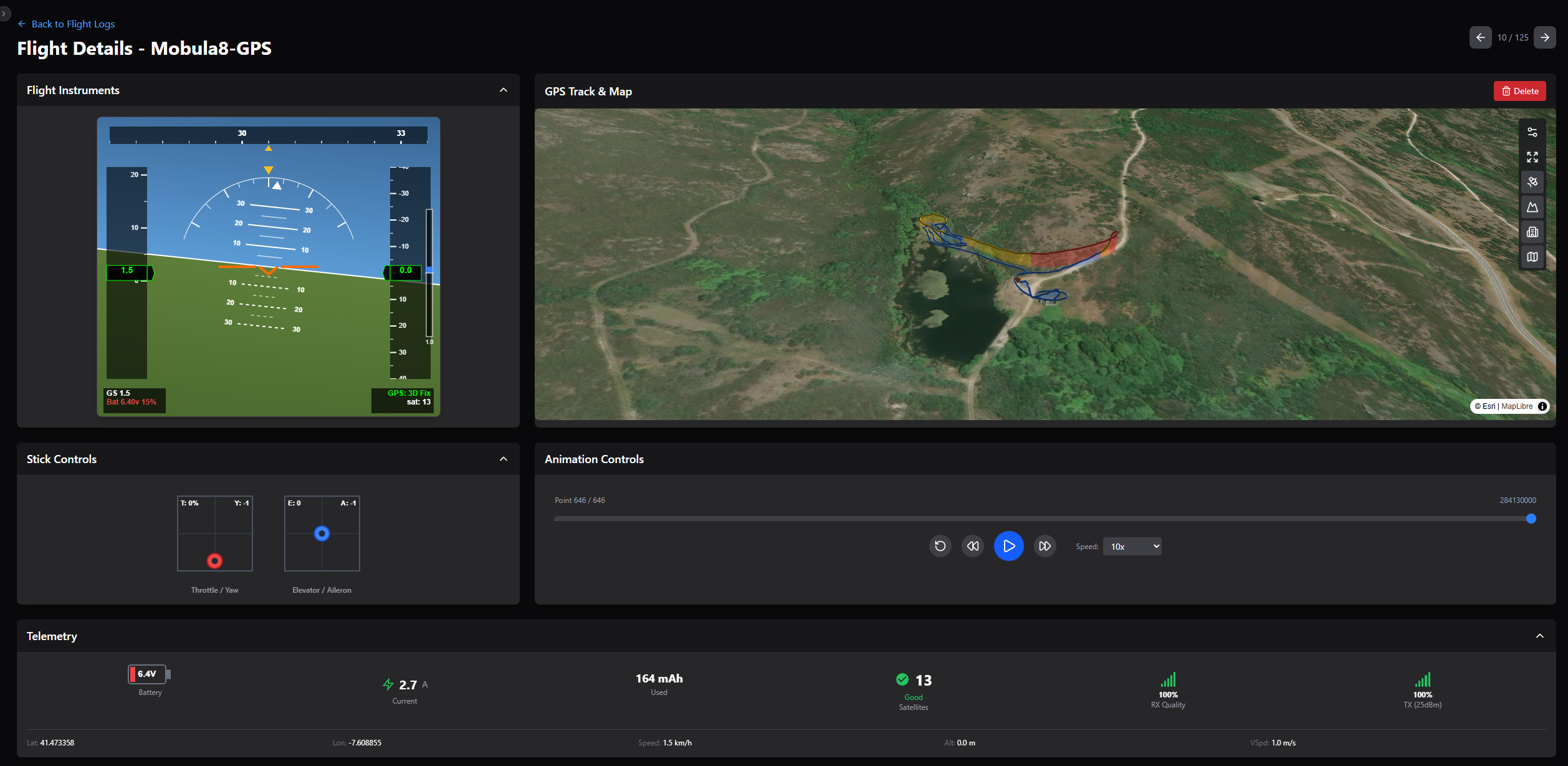Click the throttle/yaw red stick indicator
This screenshot has height=766, width=1568.
214,561
